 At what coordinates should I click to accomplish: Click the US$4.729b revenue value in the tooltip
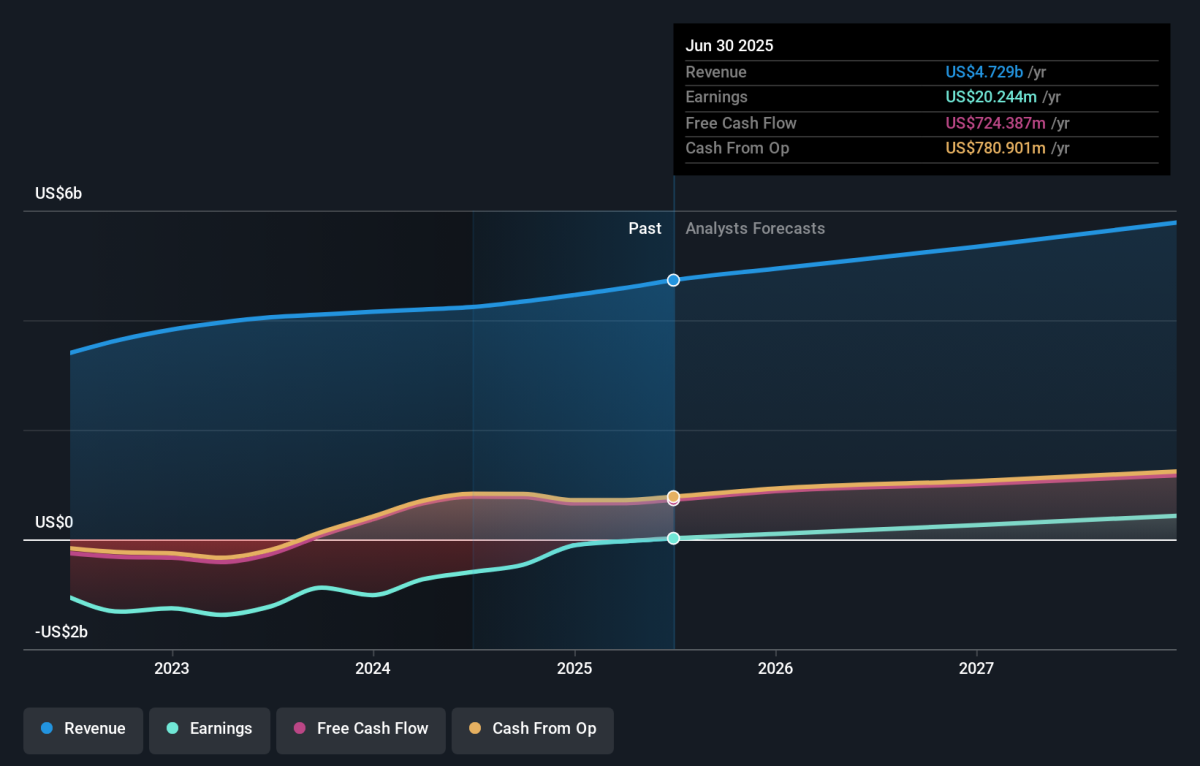point(984,72)
